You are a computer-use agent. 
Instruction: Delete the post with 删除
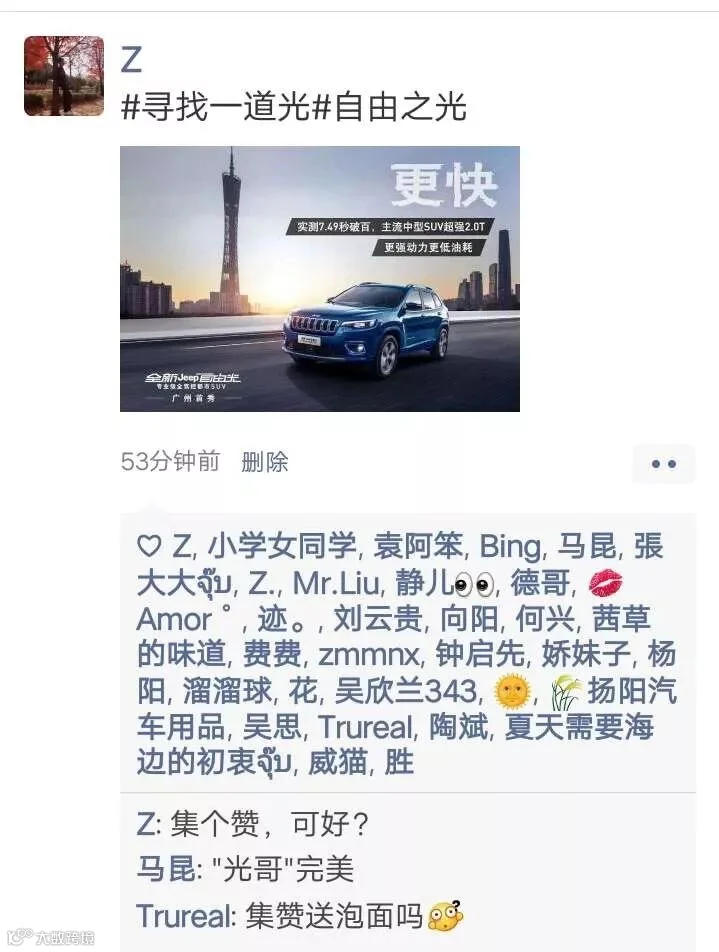pyautogui.click(x=264, y=462)
